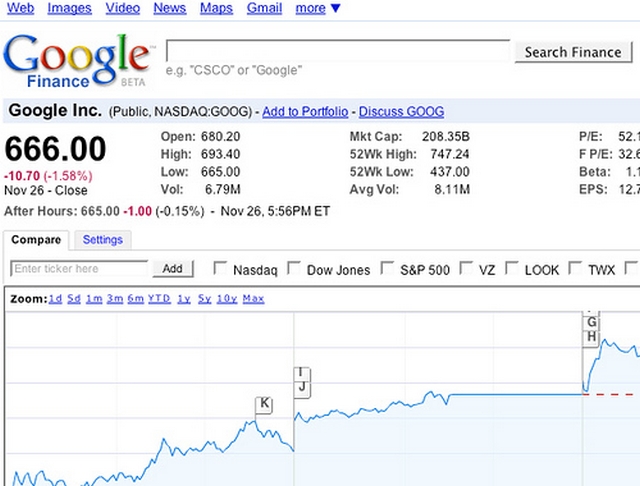The image size is (640, 486).
Task: Open the Gmail link
Action: 264,8
